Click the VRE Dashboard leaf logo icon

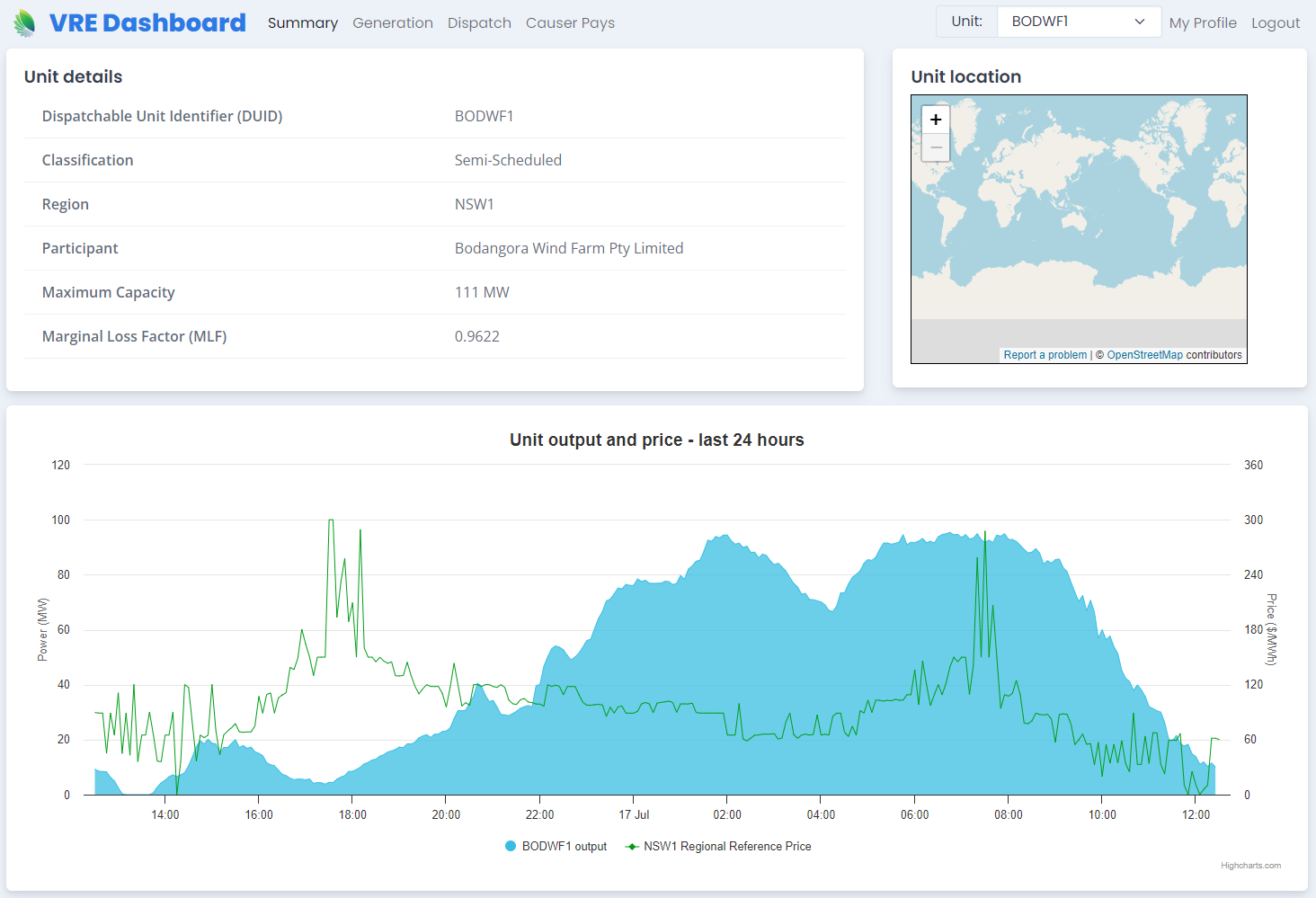pyautogui.click(x=25, y=22)
